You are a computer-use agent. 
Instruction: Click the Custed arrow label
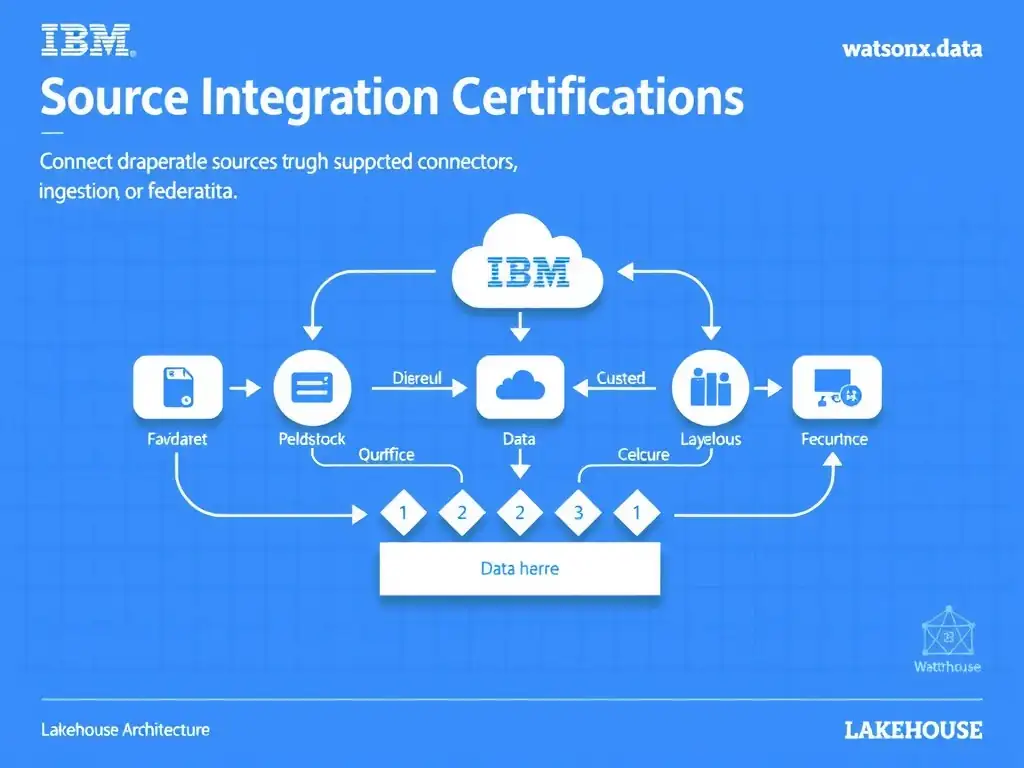[x=620, y=378]
